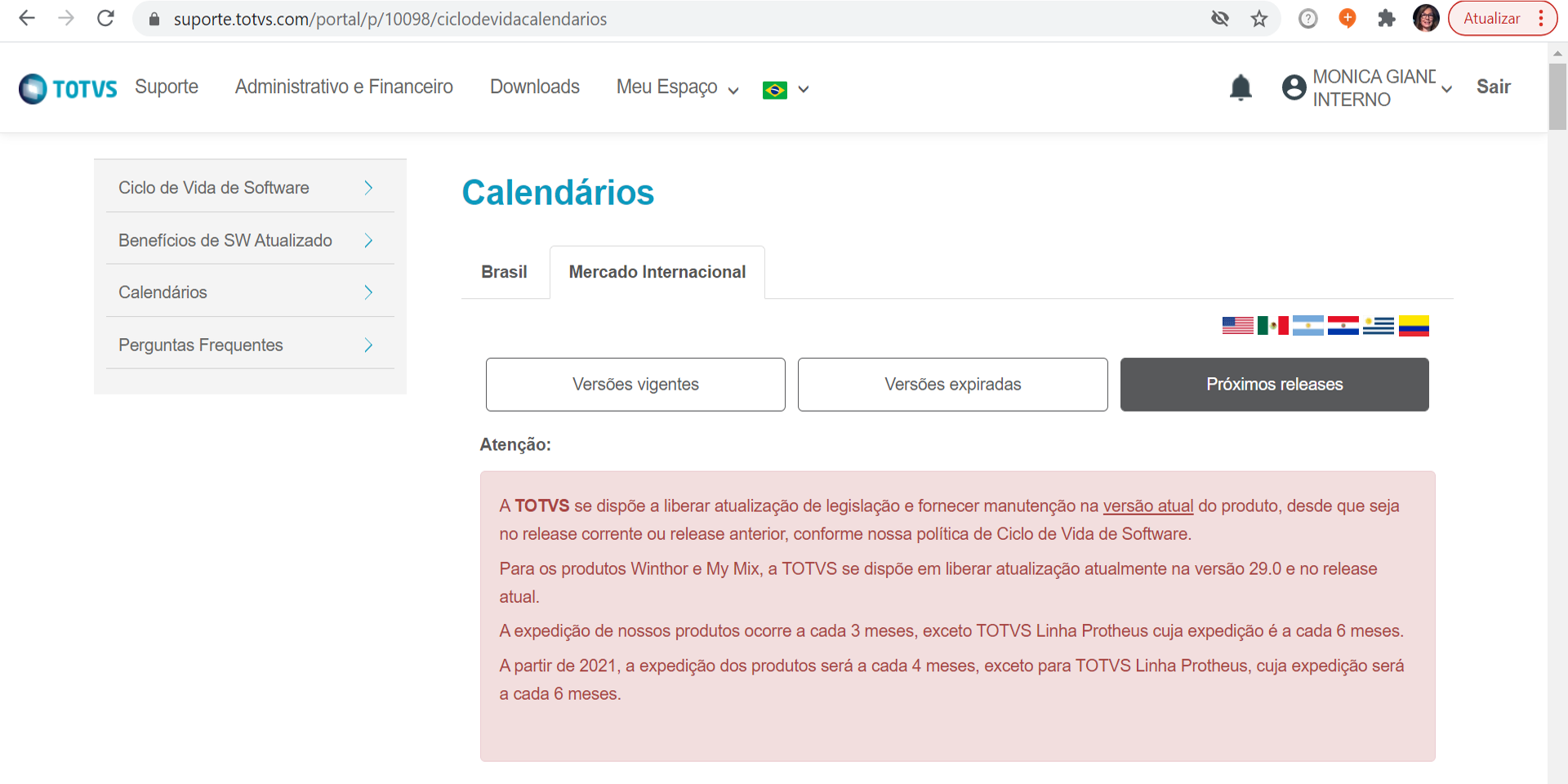Select the Uruguay flag
The width and height of the screenshot is (1568, 784).
[1379, 326]
